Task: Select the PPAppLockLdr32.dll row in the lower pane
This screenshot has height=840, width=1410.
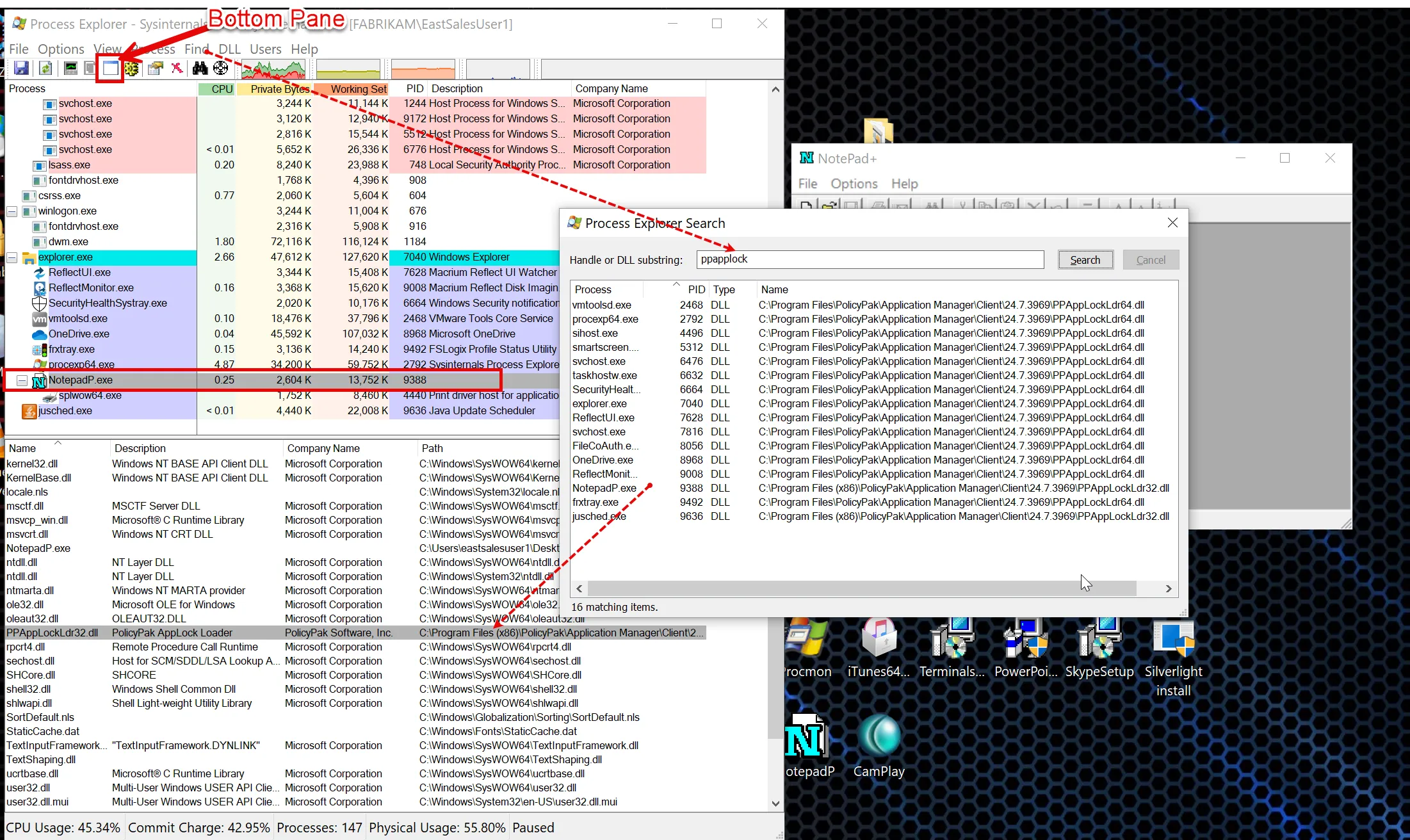Action: tap(53, 633)
